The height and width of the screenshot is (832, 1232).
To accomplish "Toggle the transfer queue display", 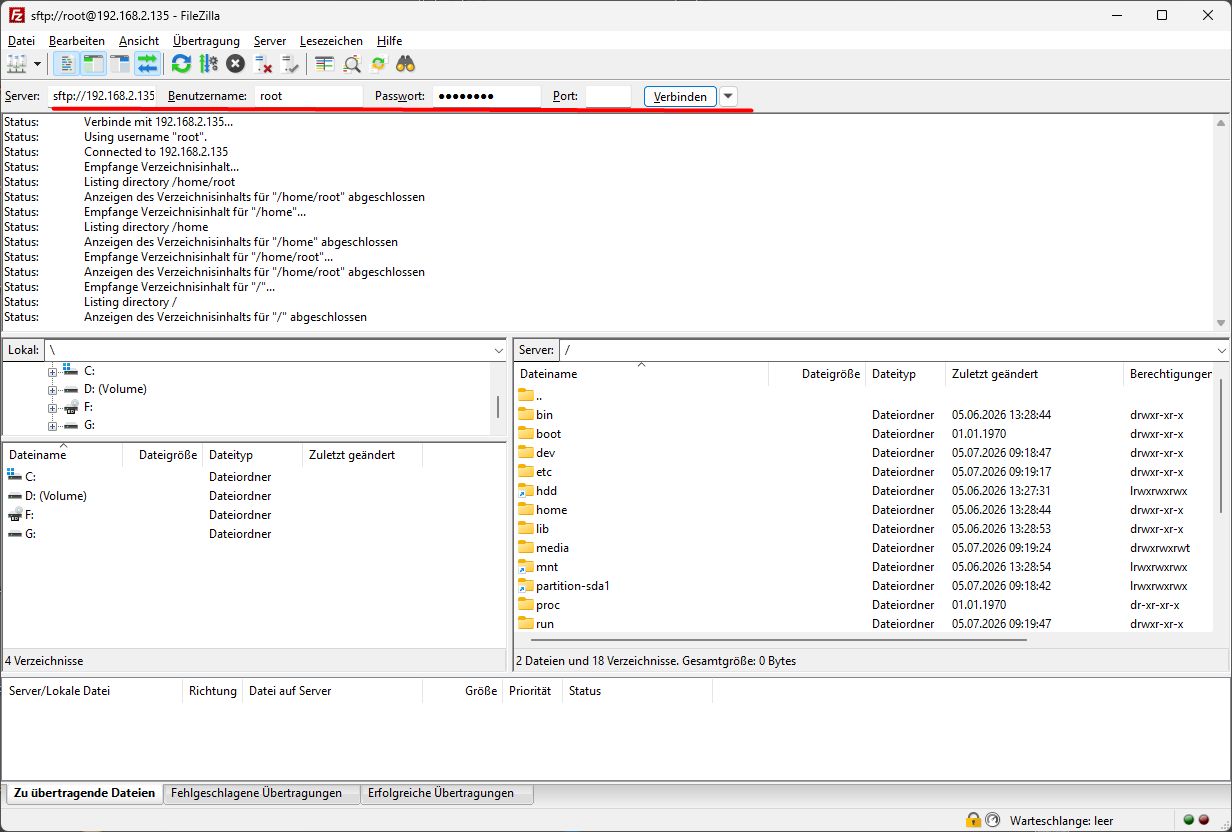I will coord(148,64).
